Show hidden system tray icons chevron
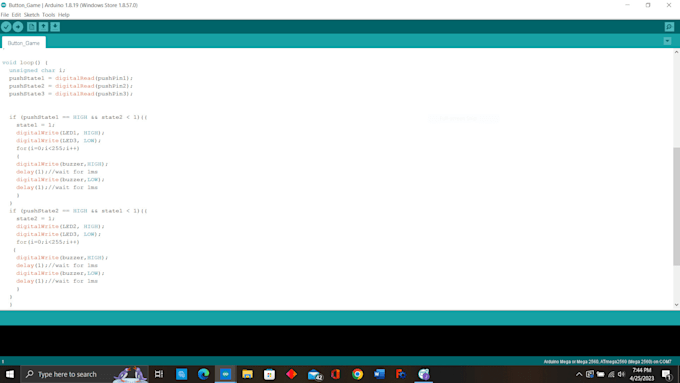 point(579,374)
